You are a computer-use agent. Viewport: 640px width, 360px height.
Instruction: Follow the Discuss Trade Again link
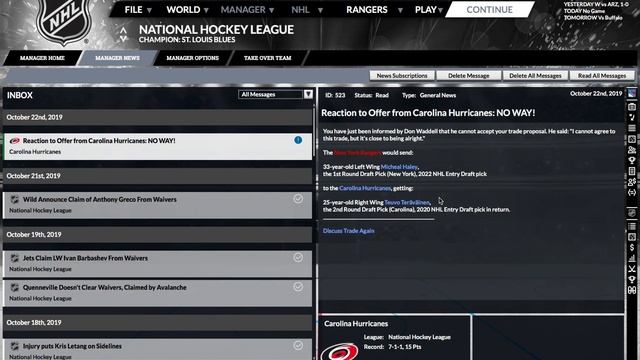(x=349, y=231)
